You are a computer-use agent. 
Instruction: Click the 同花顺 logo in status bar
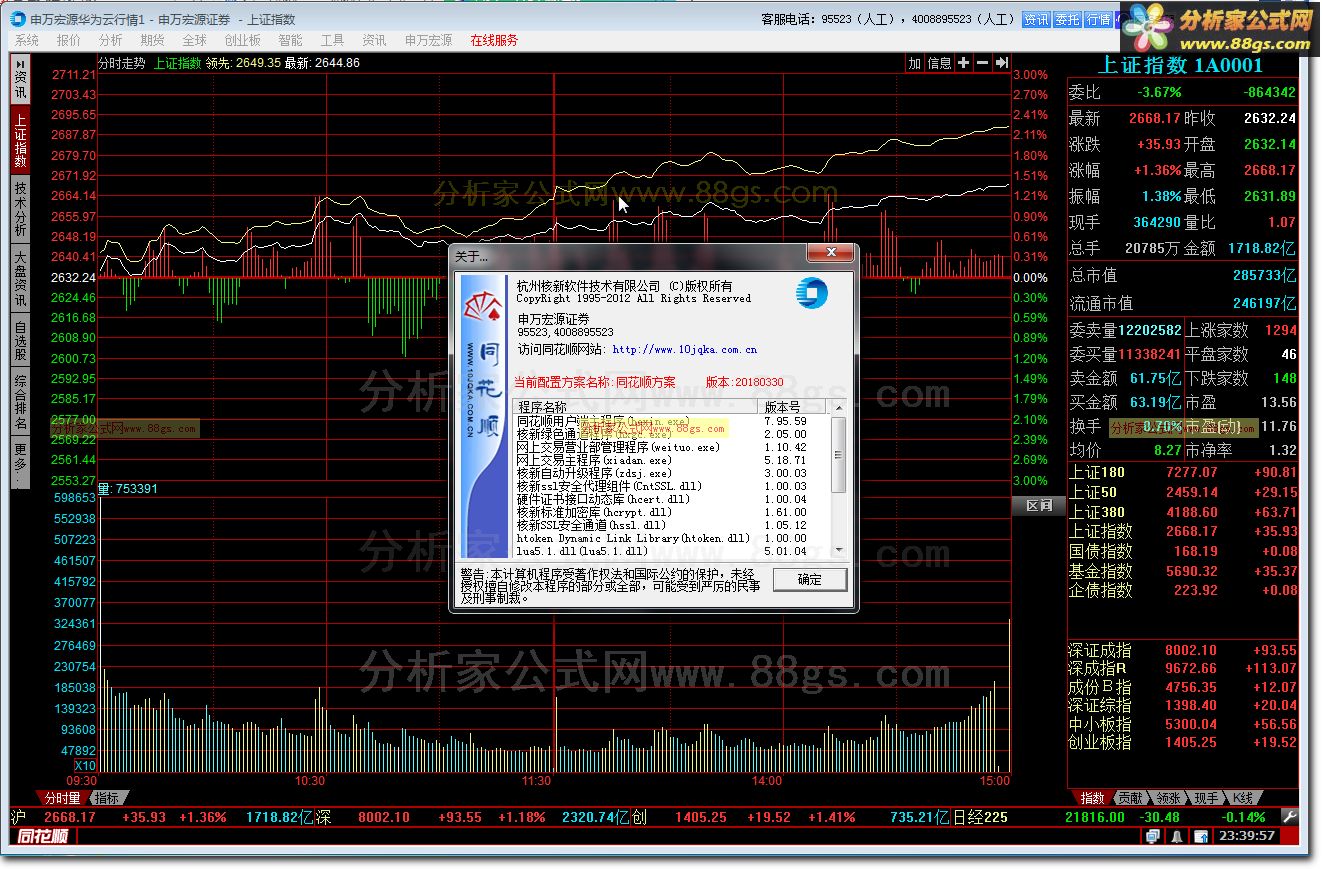coord(43,836)
